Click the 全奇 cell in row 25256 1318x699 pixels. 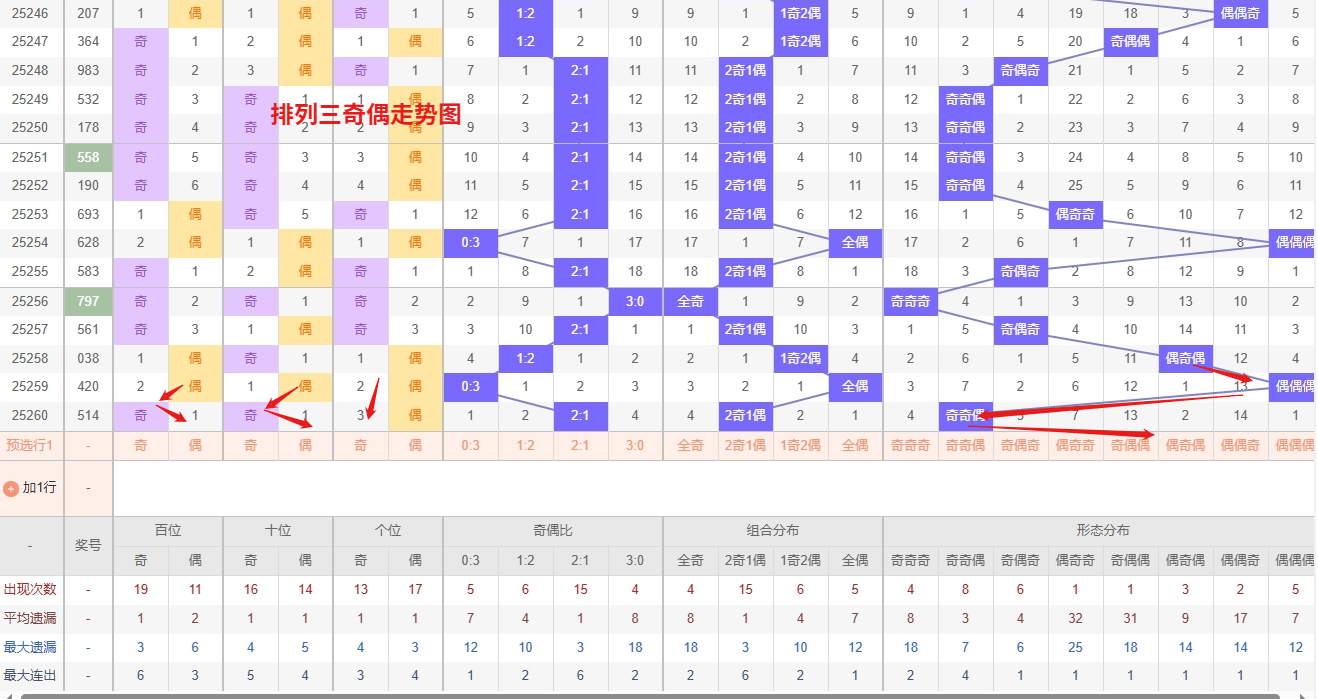[x=691, y=301]
